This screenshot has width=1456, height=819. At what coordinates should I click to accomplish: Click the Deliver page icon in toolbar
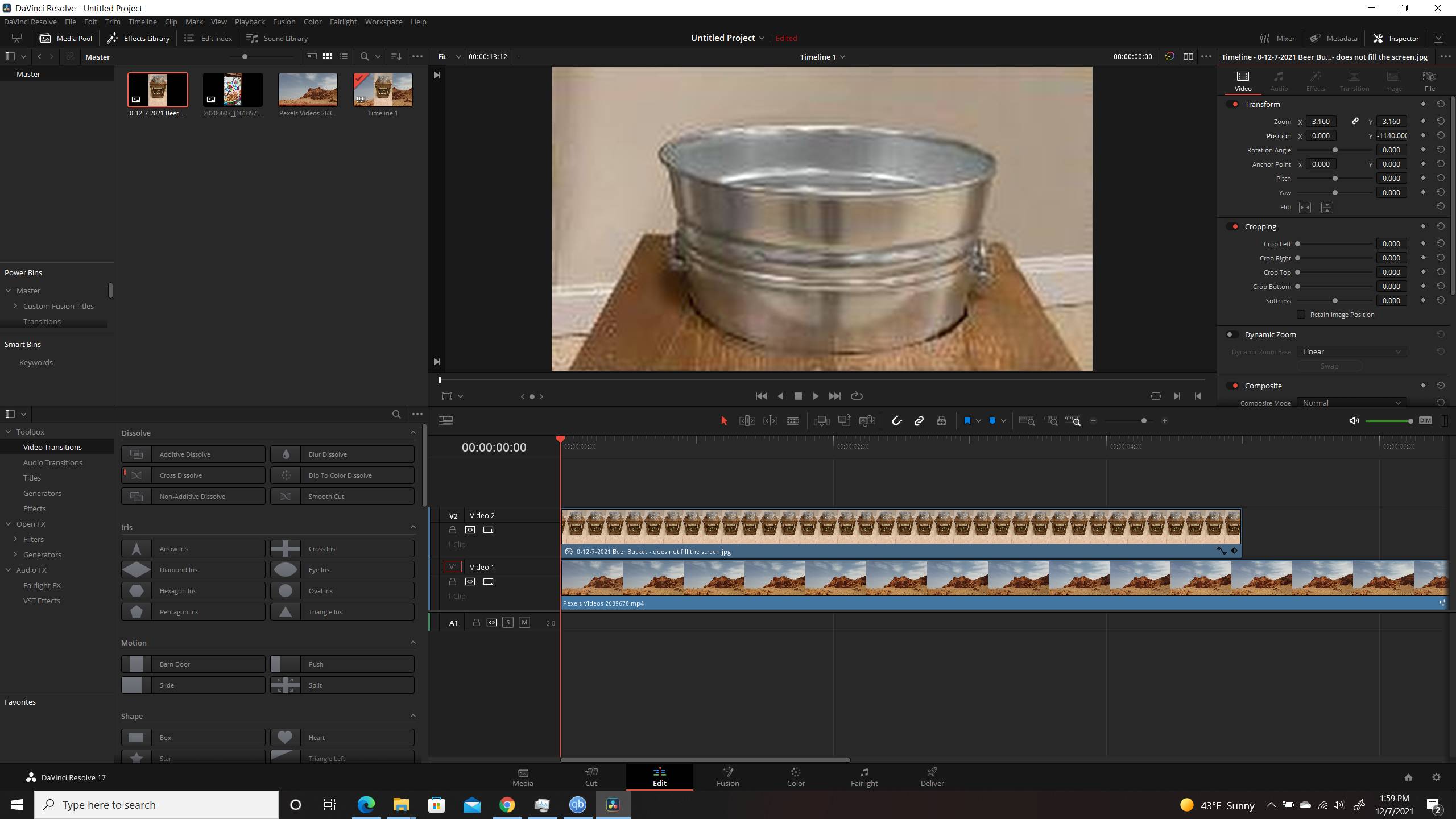[931, 775]
